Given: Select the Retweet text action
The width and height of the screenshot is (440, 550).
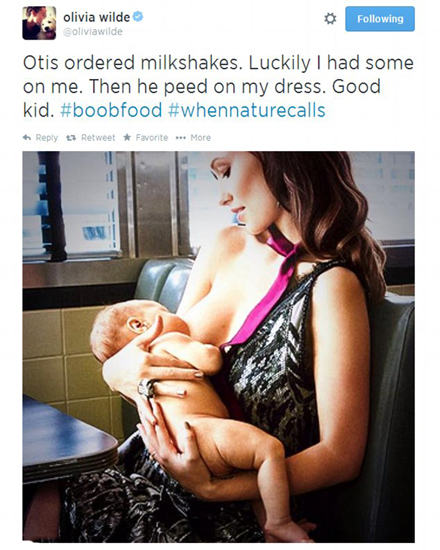Looking at the screenshot, I should [x=98, y=138].
